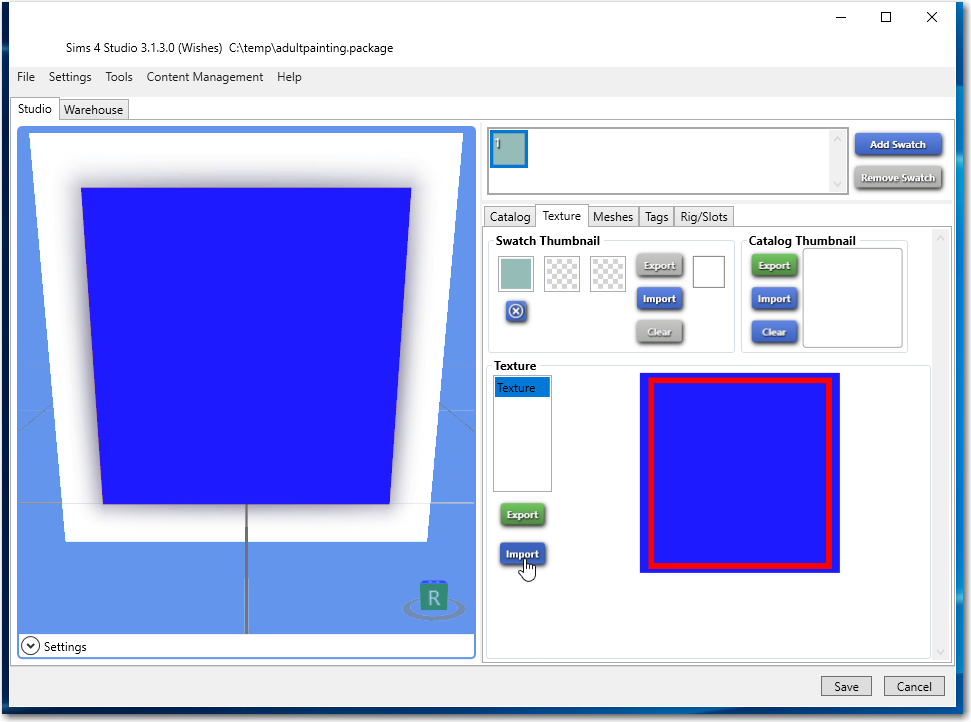Click the blue Import button under Texture
The height and width of the screenshot is (722, 971).
coord(522,554)
